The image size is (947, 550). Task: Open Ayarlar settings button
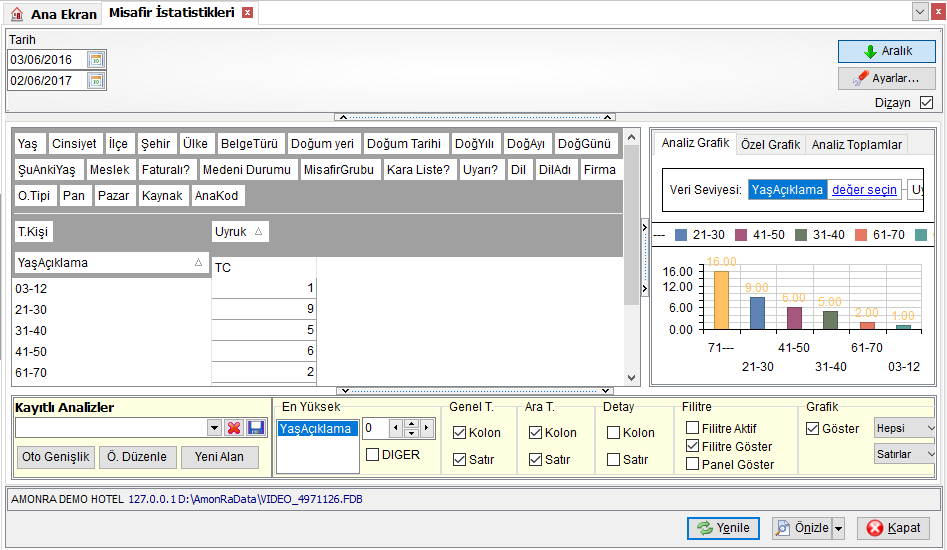point(887,78)
